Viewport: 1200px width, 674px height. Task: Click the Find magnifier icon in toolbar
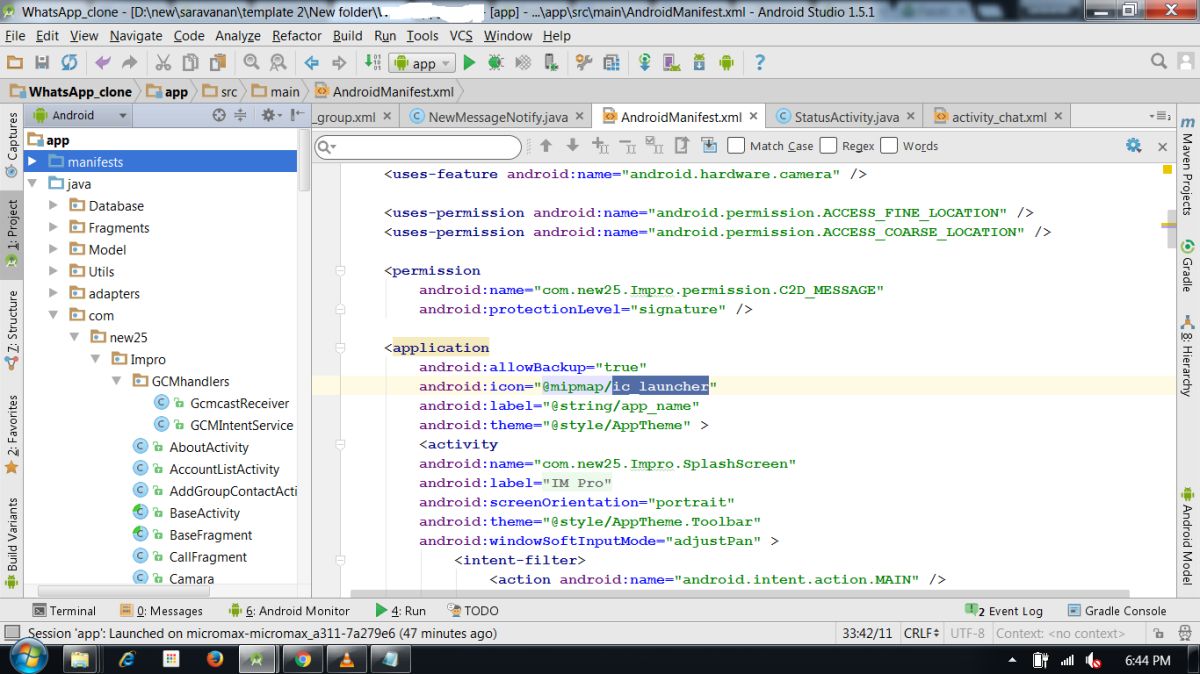click(251, 62)
